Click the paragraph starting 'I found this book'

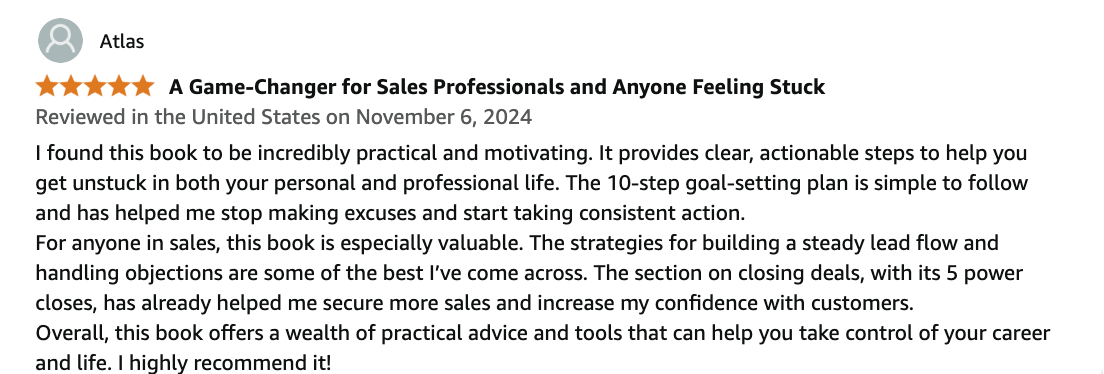[532, 182]
